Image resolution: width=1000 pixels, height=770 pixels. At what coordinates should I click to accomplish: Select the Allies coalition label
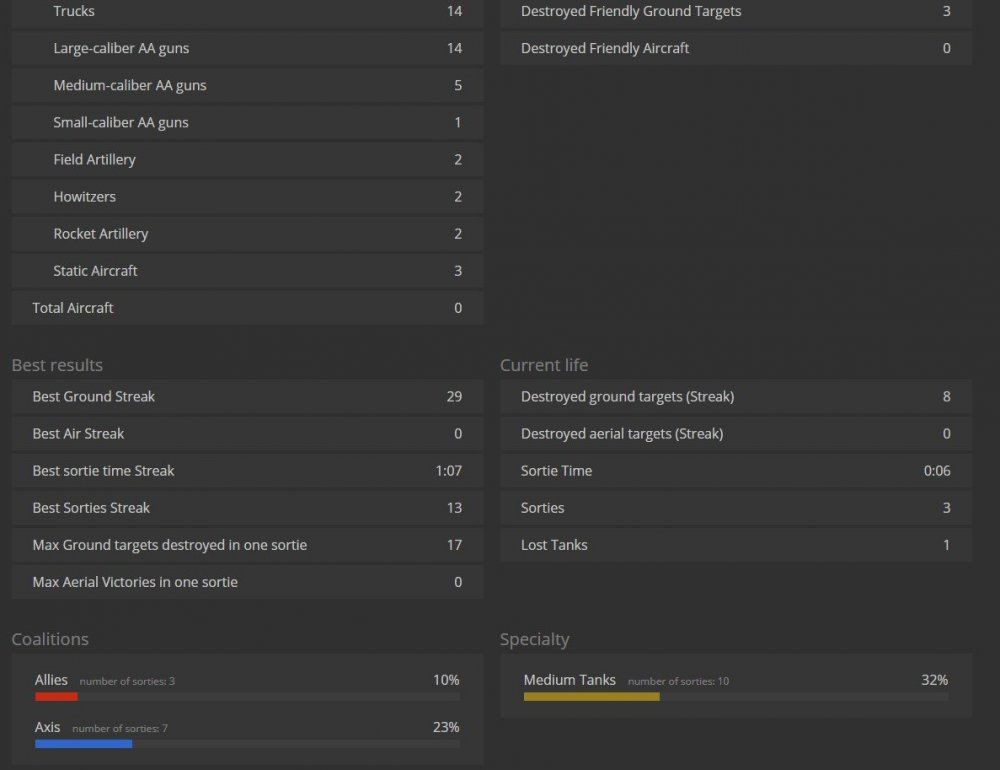(51, 680)
